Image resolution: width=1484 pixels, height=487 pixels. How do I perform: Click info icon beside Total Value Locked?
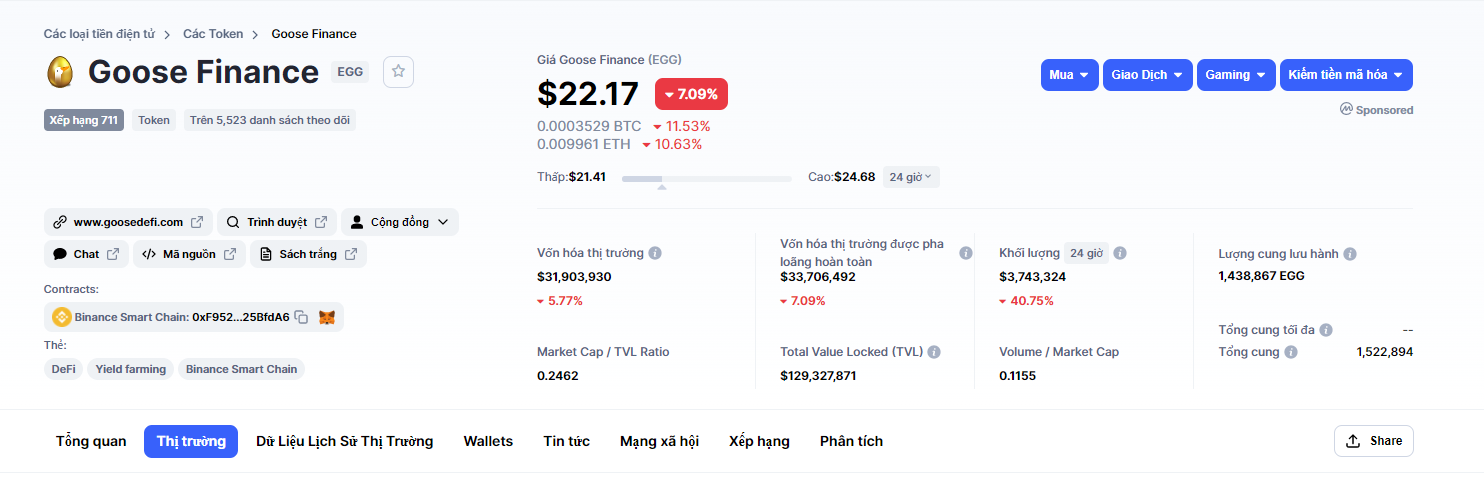pos(934,352)
